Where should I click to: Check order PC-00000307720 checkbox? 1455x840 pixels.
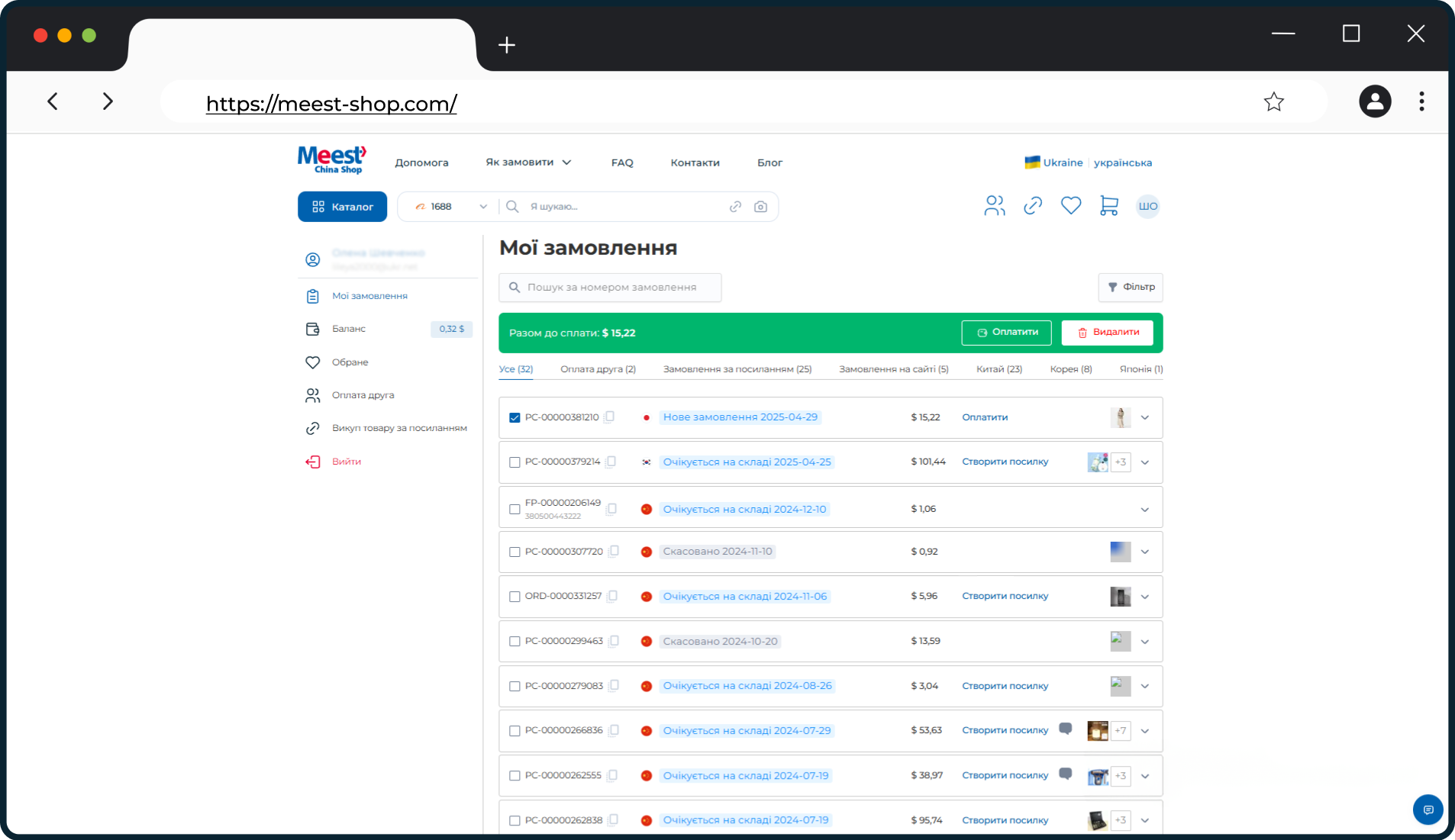[515, 552]
